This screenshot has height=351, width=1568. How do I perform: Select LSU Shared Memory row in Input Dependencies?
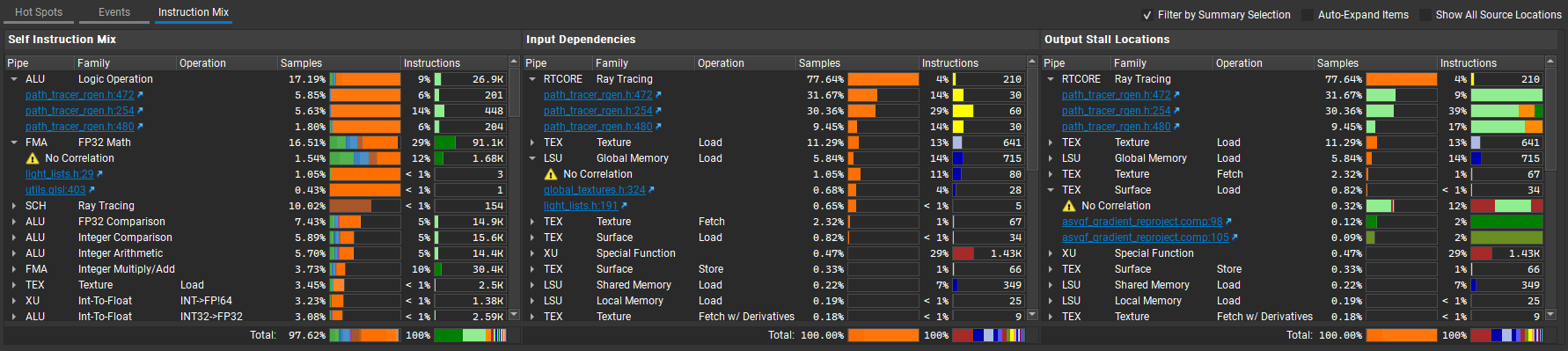[x=775, y=285]
